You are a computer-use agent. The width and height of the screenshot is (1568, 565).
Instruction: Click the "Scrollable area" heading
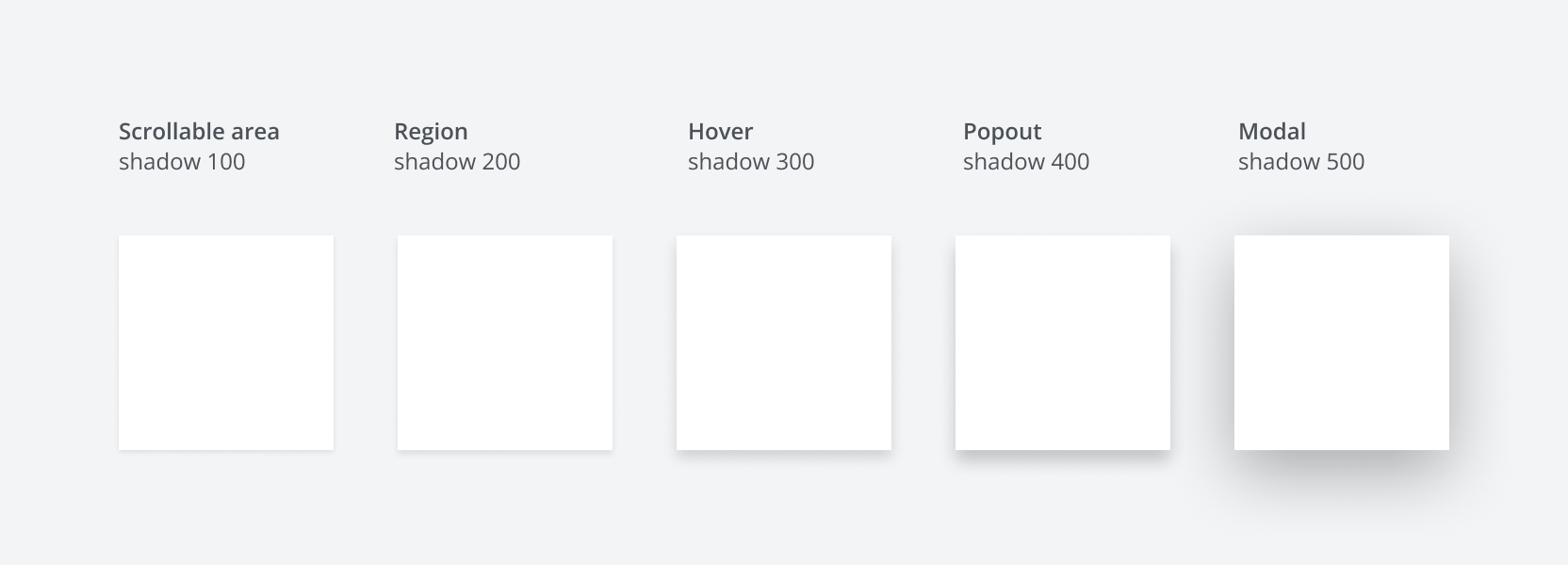199,132
